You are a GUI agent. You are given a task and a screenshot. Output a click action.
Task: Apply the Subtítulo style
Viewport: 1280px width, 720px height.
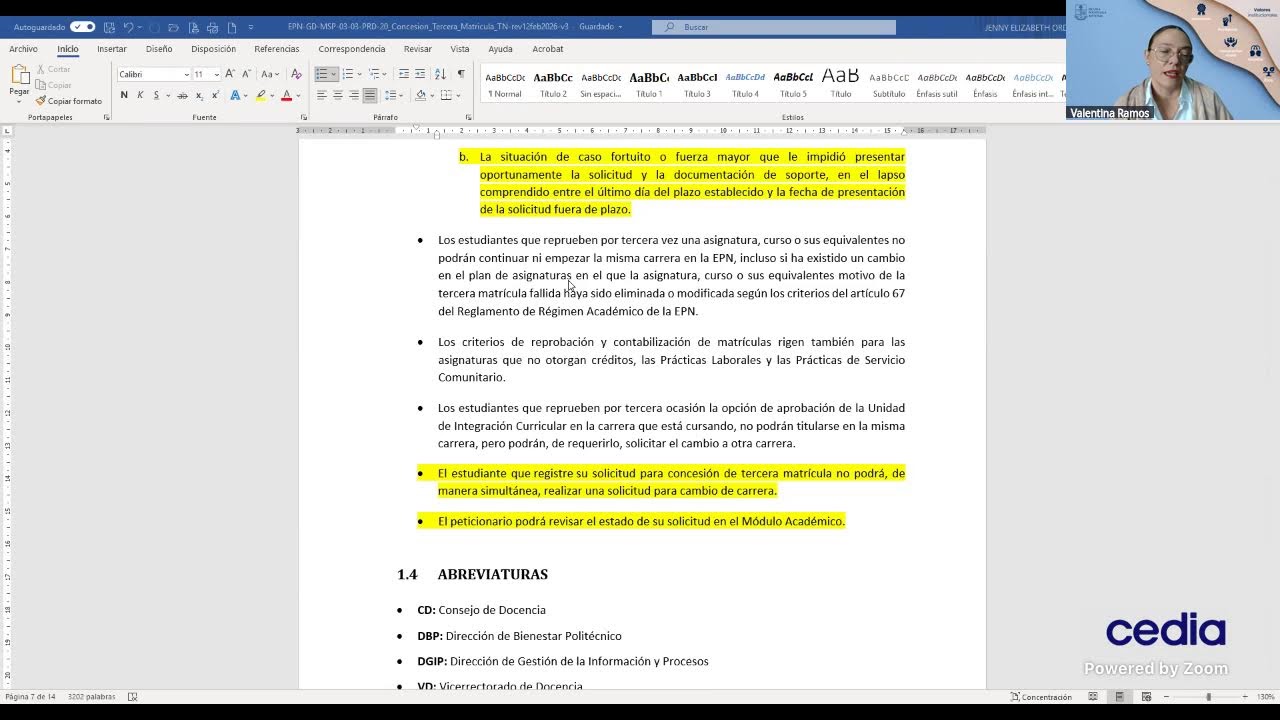point(889,84)
